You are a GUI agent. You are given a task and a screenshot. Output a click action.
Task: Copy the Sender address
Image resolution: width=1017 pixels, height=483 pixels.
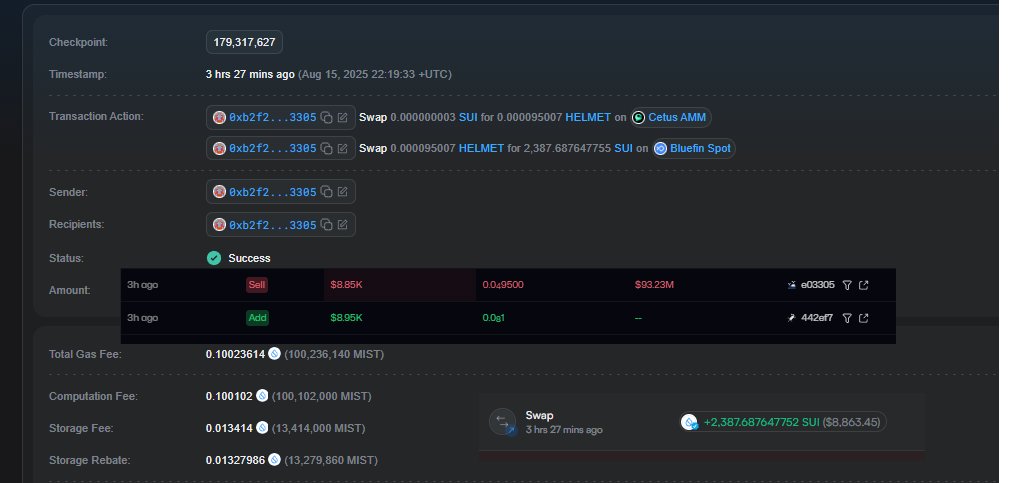pos(327,192)
